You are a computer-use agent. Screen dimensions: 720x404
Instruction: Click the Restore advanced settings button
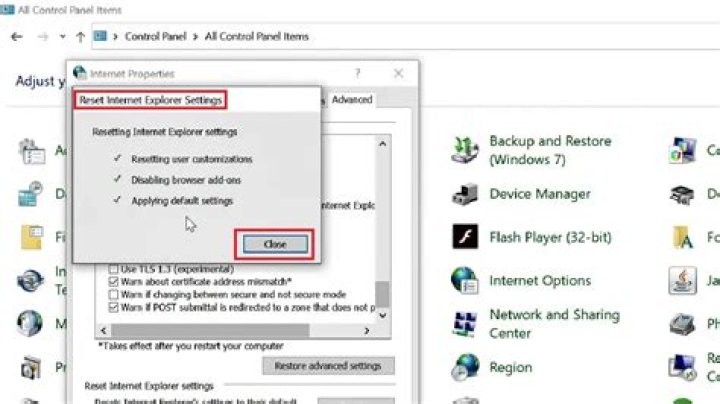pos(328,366)
